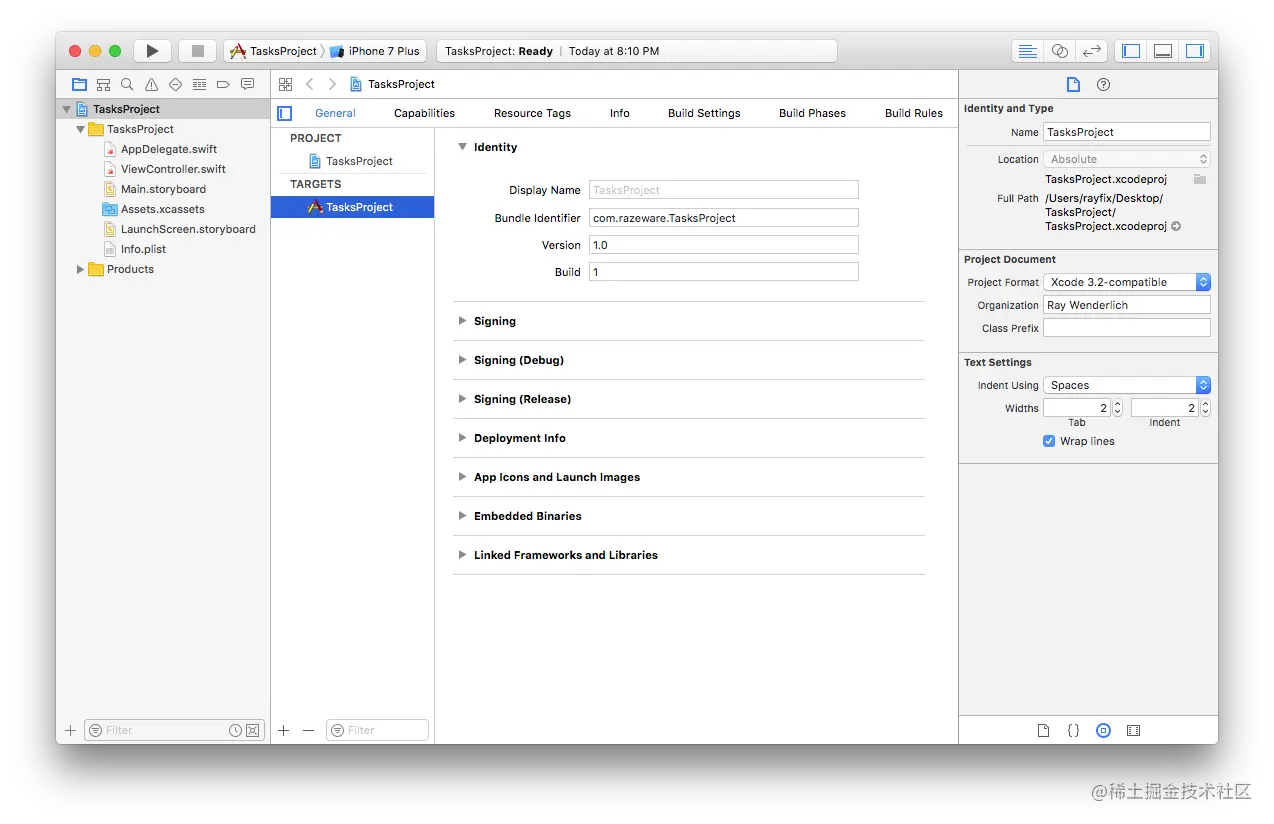The image size is (1274, 824).
Task: Open the Test navigator
Action: (x=175, y=85)
